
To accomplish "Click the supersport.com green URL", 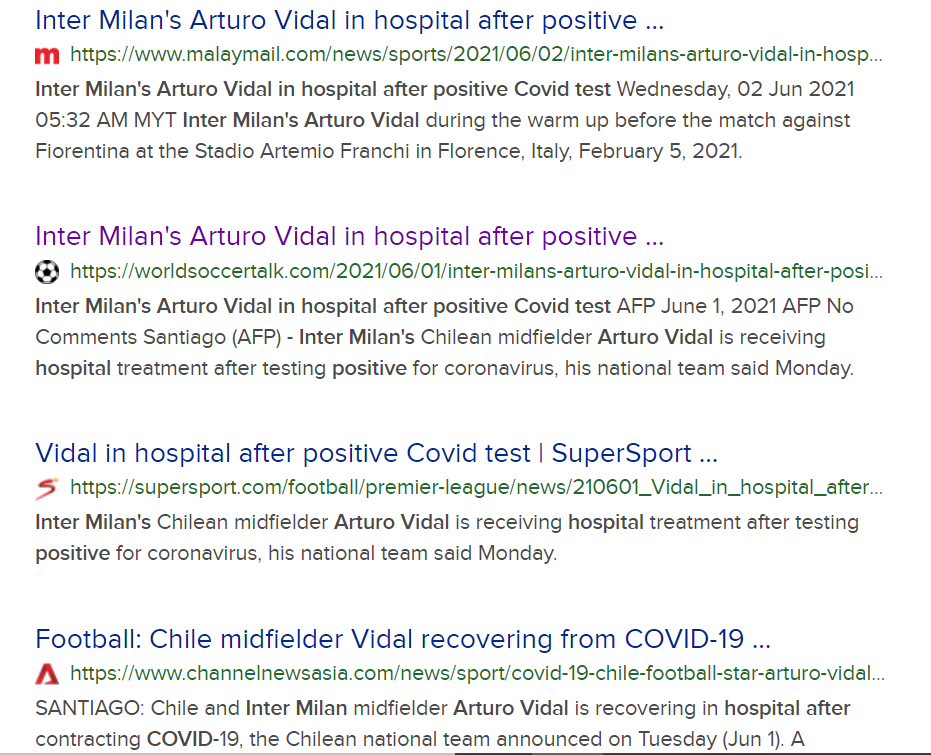I will pyautogui.click(x=476, y=488).
